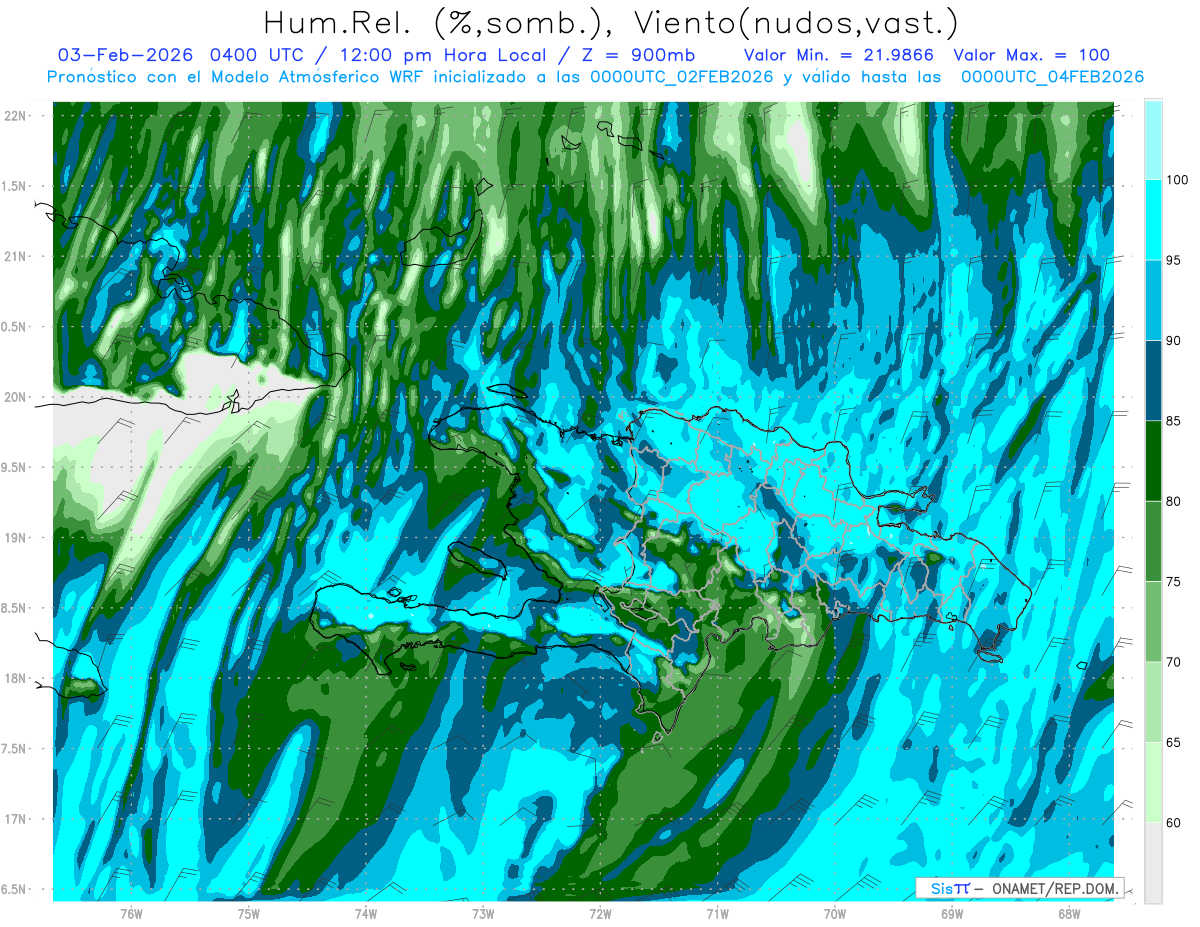This screenshot has width=1200, height=927.
Task: Click the '0000UTC_02FEB2026' initialization time
Action: 682,77
